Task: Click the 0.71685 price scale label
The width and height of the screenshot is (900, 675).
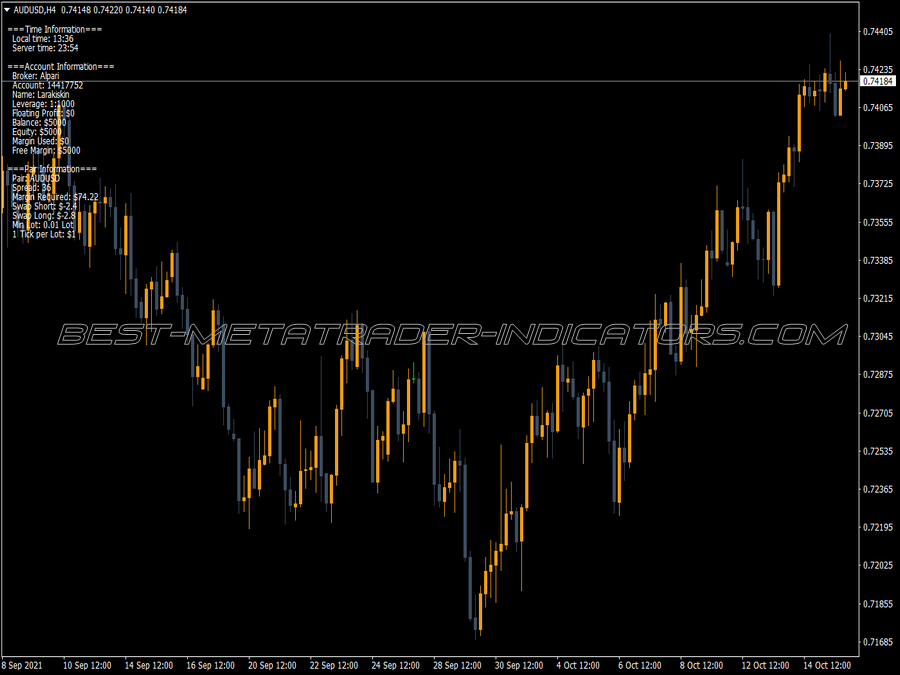Action: pos(878,642)
